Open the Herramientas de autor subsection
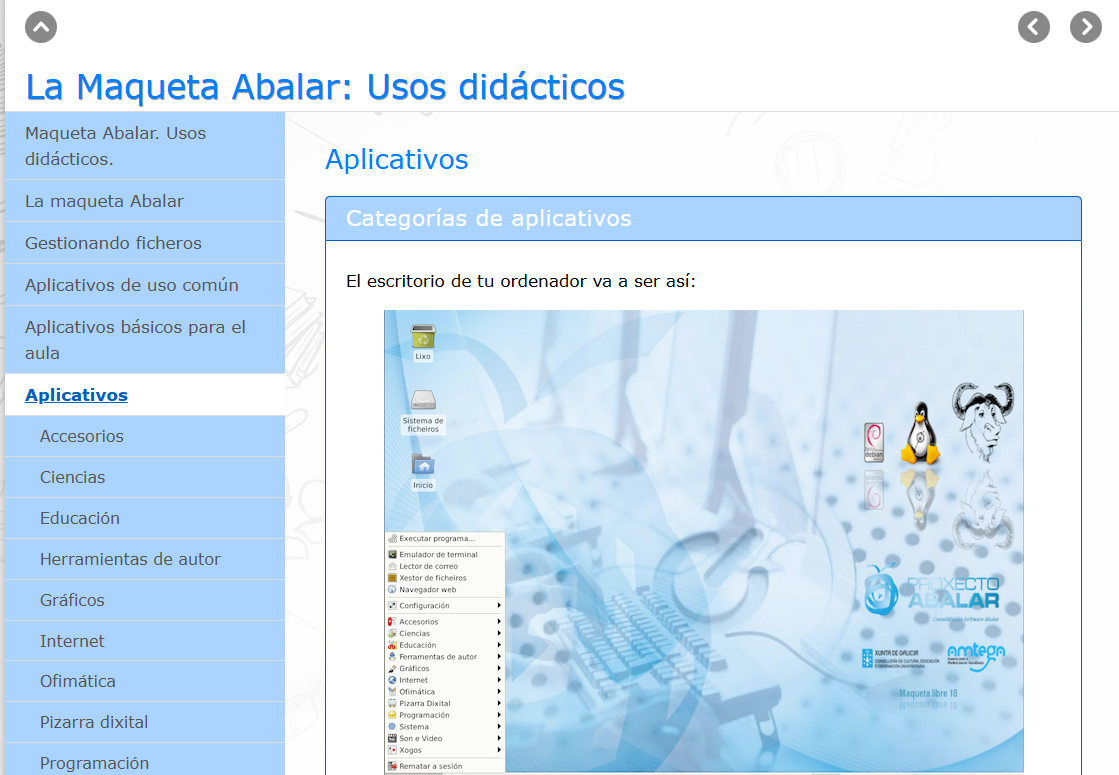The image size is (1119, 775). tap(130, 559)
